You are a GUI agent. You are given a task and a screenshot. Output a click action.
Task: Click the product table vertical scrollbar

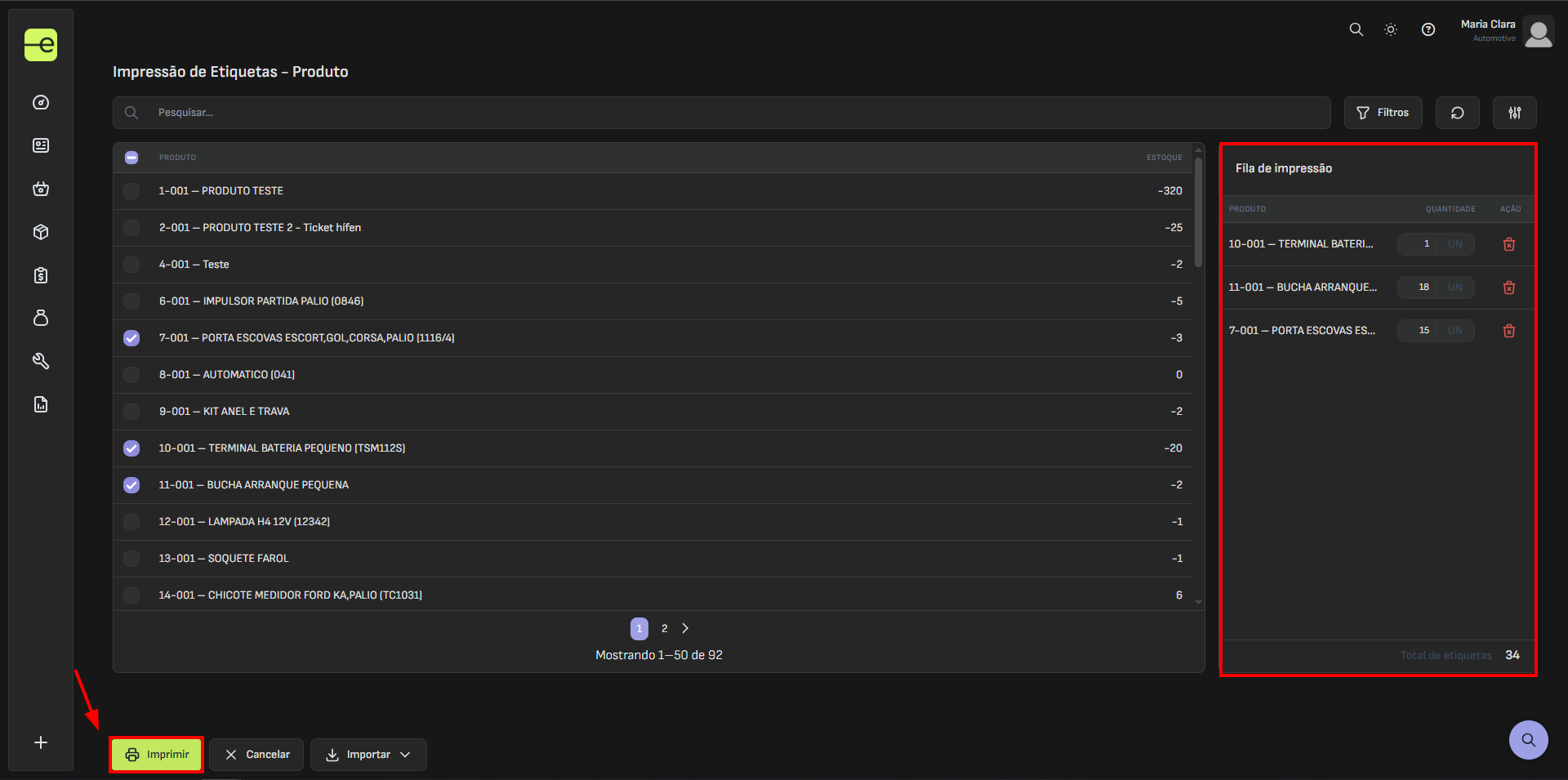coord(1198,212)
